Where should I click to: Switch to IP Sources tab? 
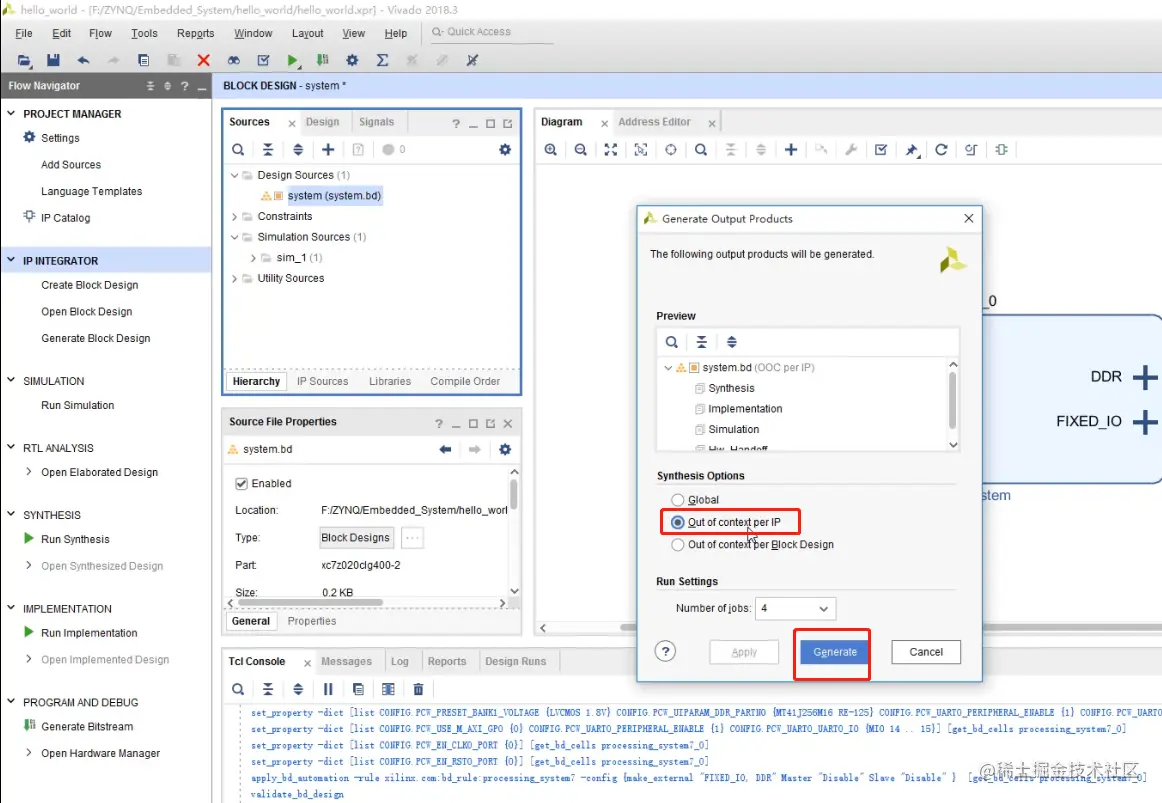coord(322,381)
